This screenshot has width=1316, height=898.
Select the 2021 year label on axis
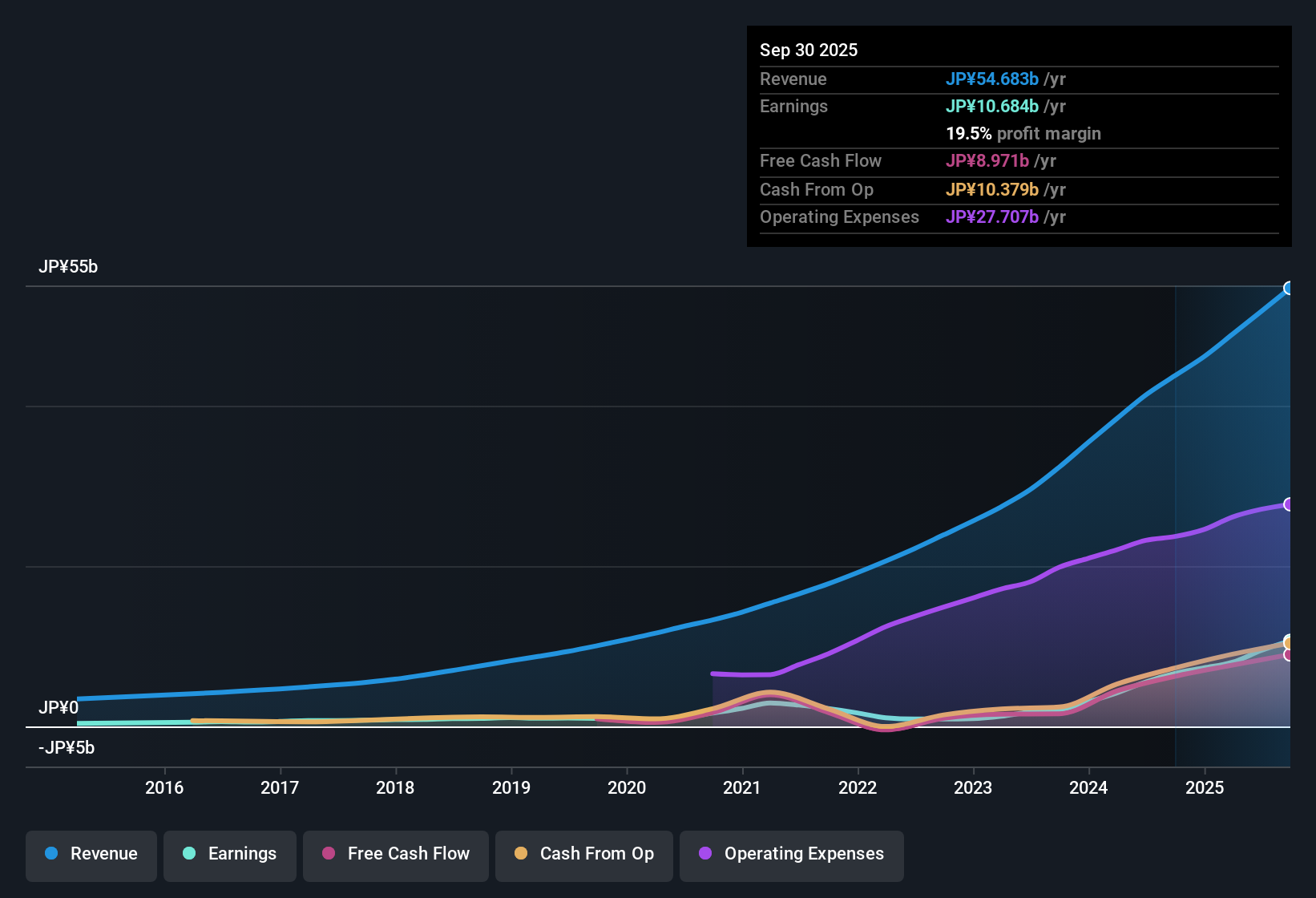(742, 788)
